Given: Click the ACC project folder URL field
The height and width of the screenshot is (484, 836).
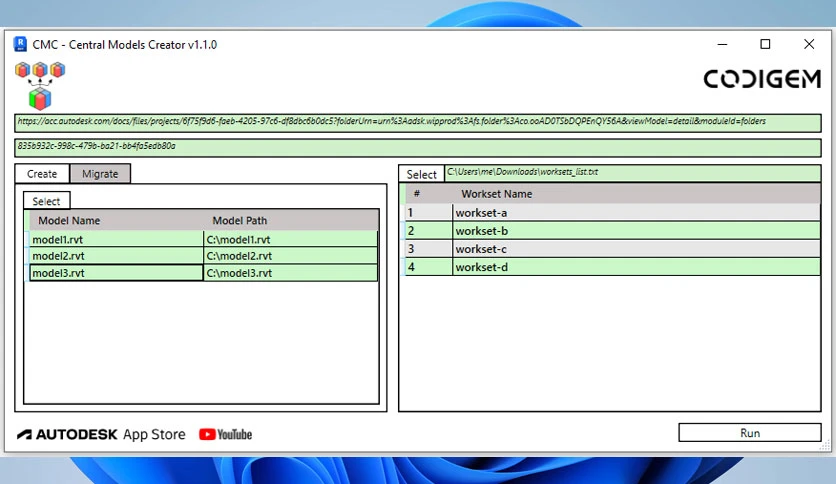Looking at the screenshot, I should click(417, 123).
